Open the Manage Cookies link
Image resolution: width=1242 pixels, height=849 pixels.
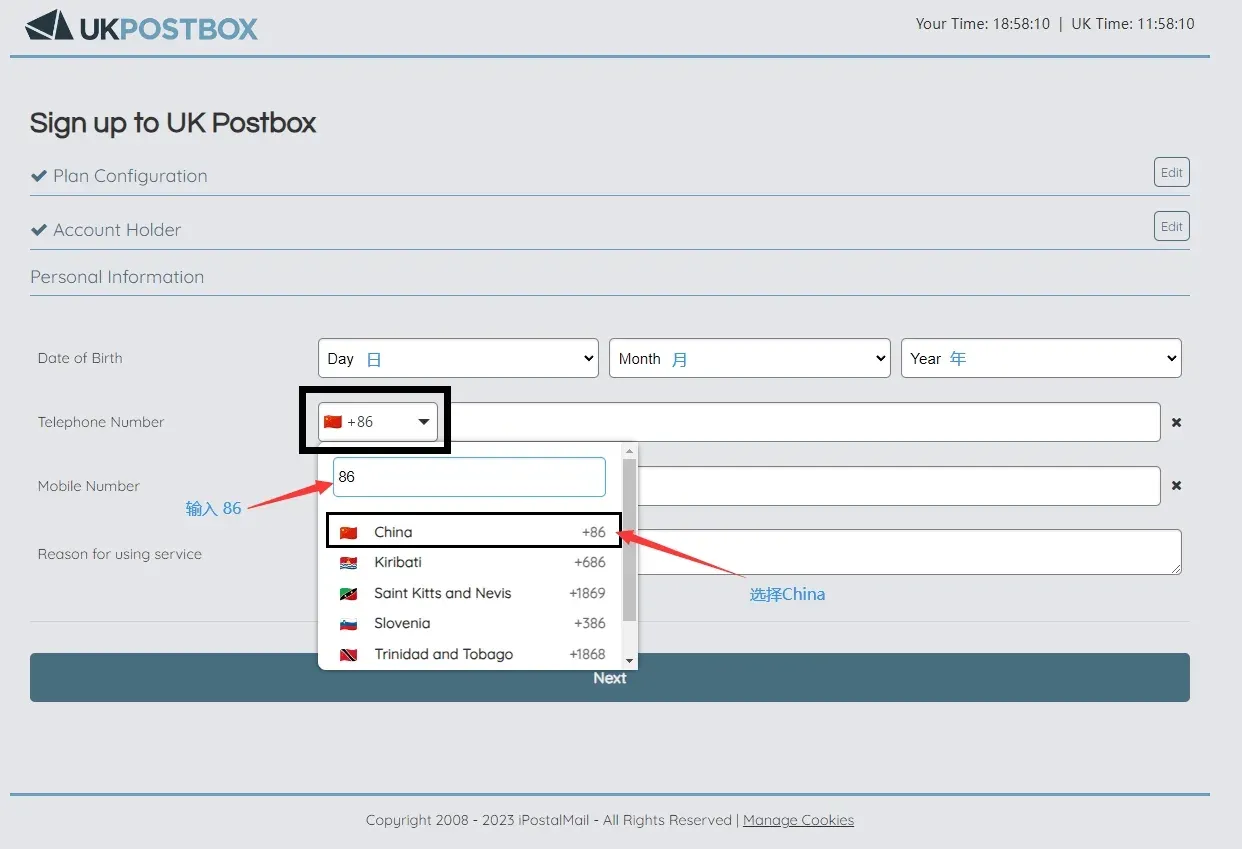click(x=798, y=820)
